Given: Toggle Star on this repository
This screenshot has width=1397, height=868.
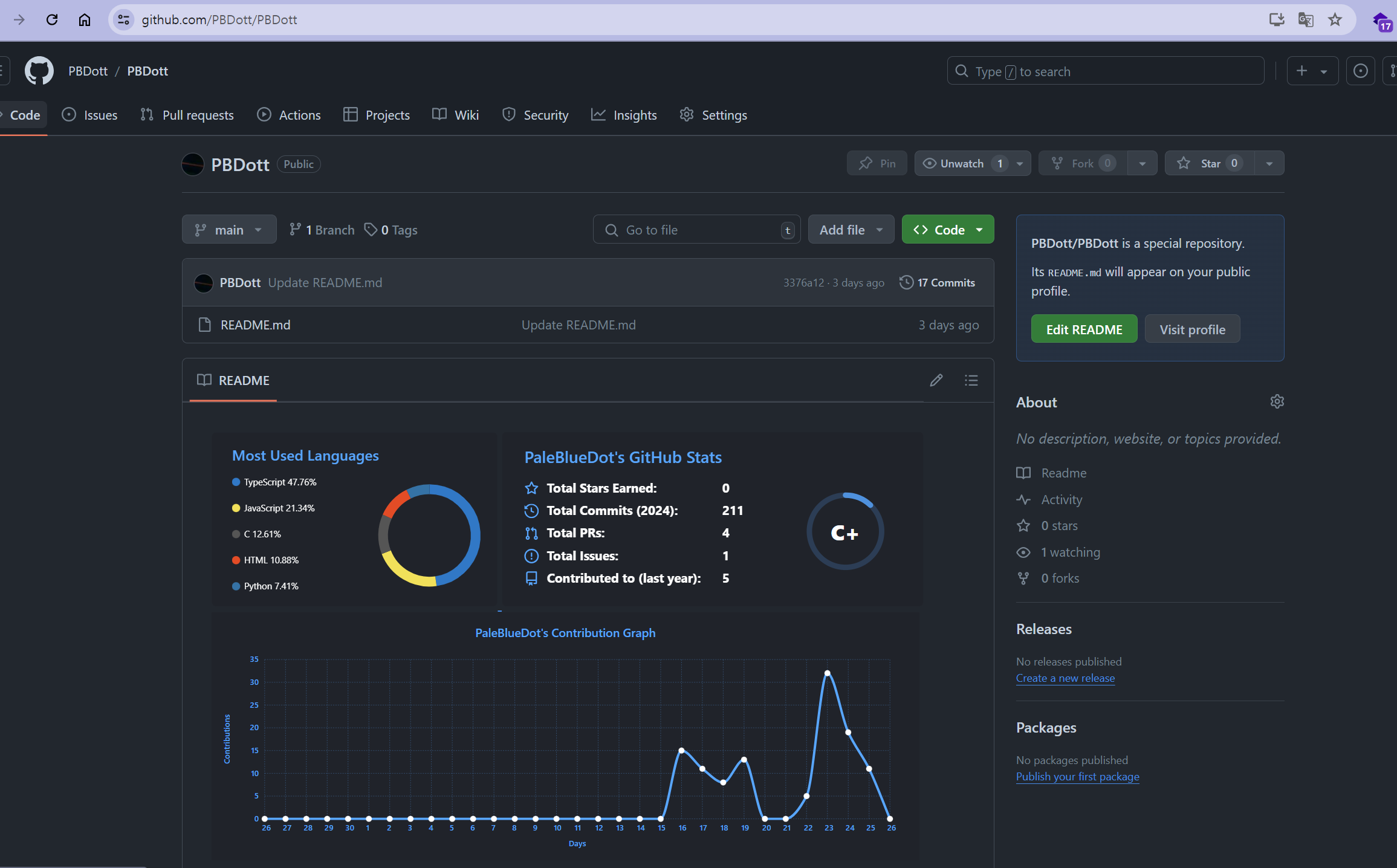Looking at the screenshot, I should tap(1210, 163).
